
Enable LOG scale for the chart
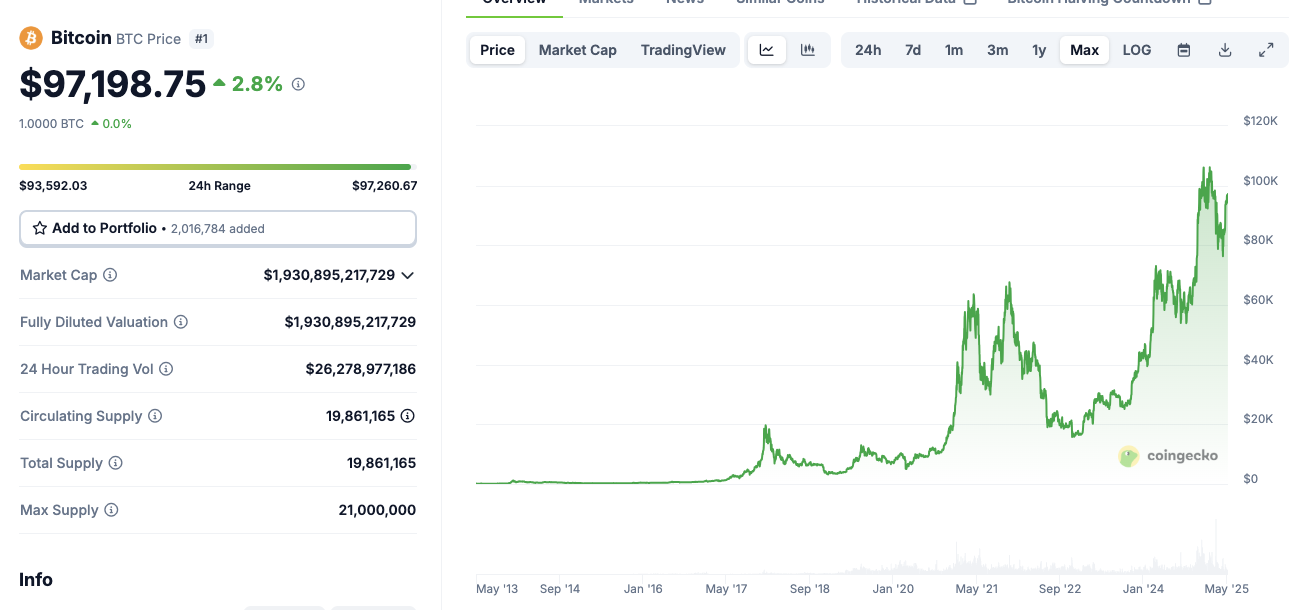(x=1136, y=49)
